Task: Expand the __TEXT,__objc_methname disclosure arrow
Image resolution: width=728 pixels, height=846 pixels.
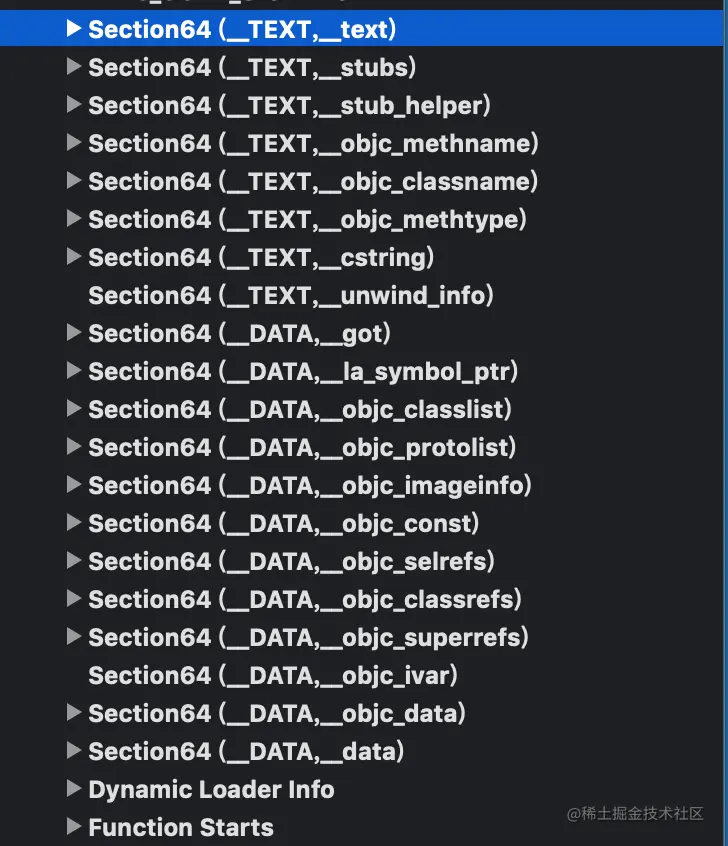Action: 73,143
